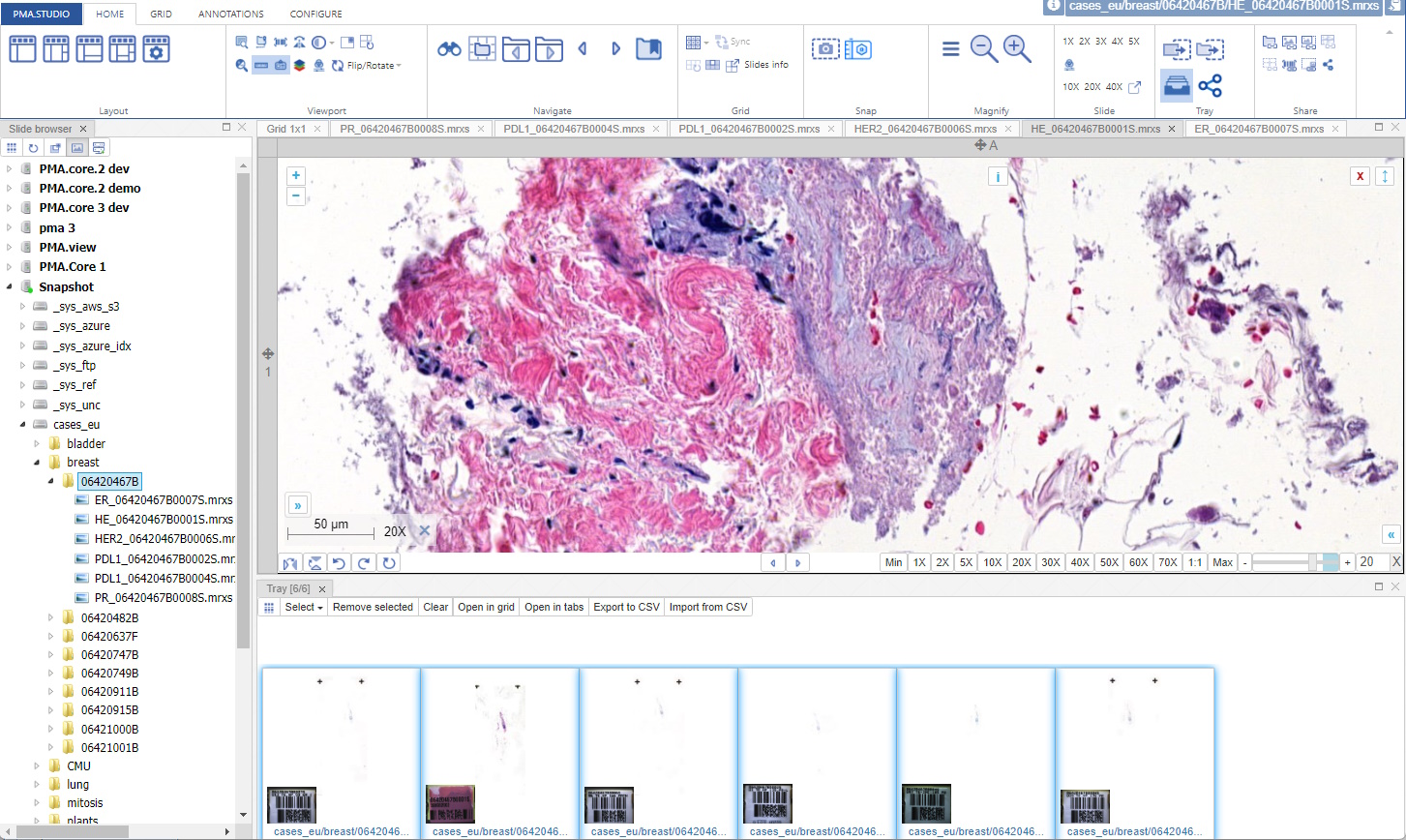Screen dimensions: 1406x840
Task: Set magnification with the 40X viewport button
Action: click(1079, 562)
